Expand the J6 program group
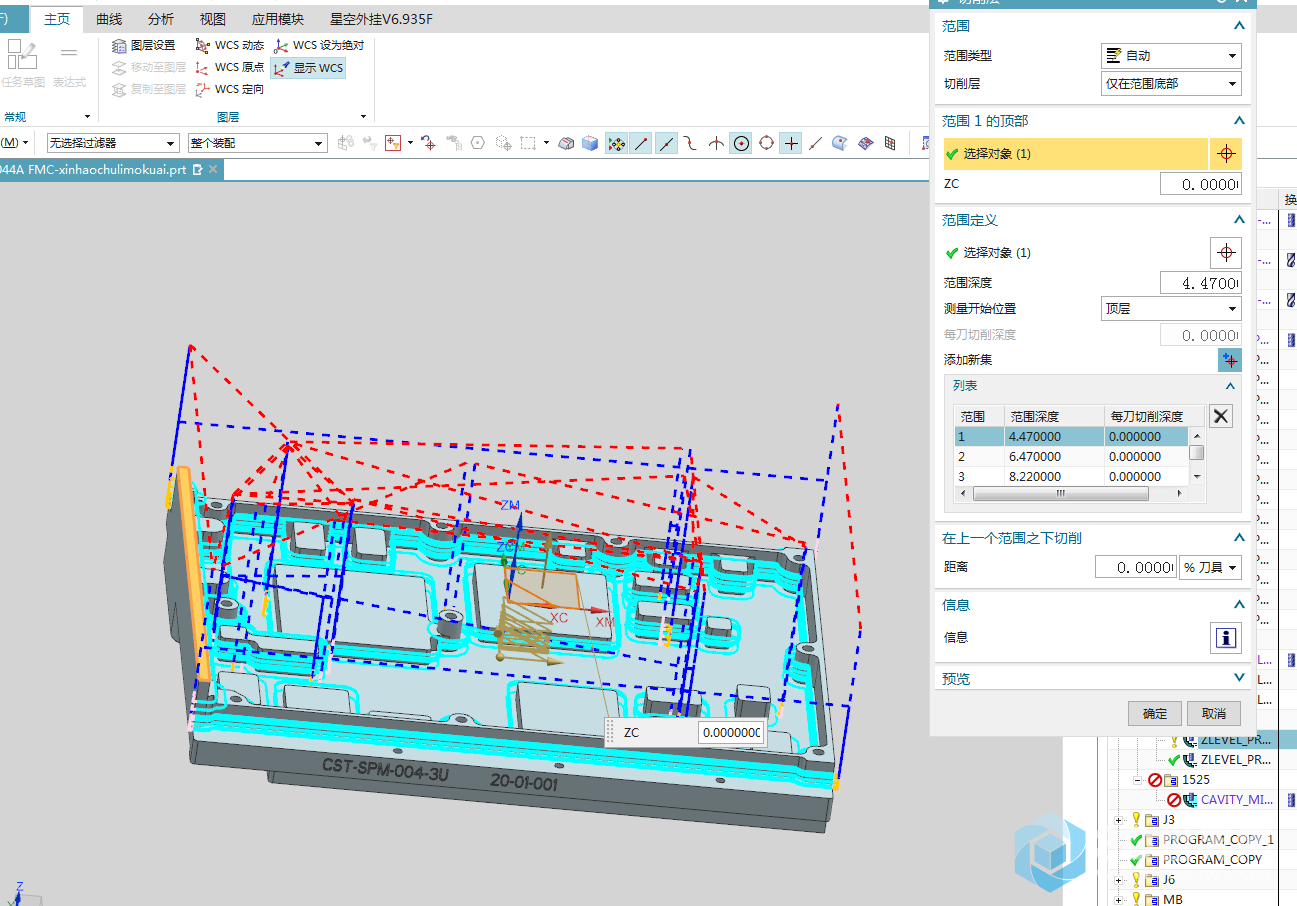1297x906 pixels. (1119, 880)
